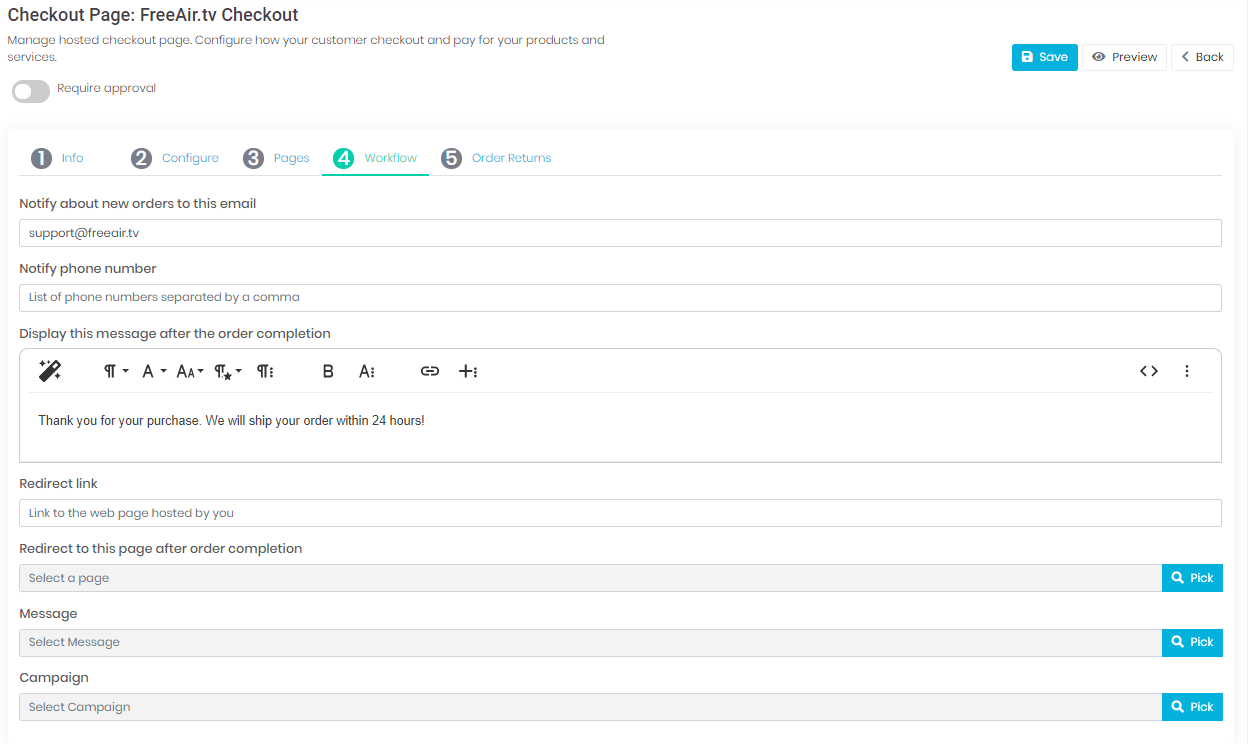The image size is (1248, 744).
Task: Insert a link using the editor toolbar
Action: point(430,371)
